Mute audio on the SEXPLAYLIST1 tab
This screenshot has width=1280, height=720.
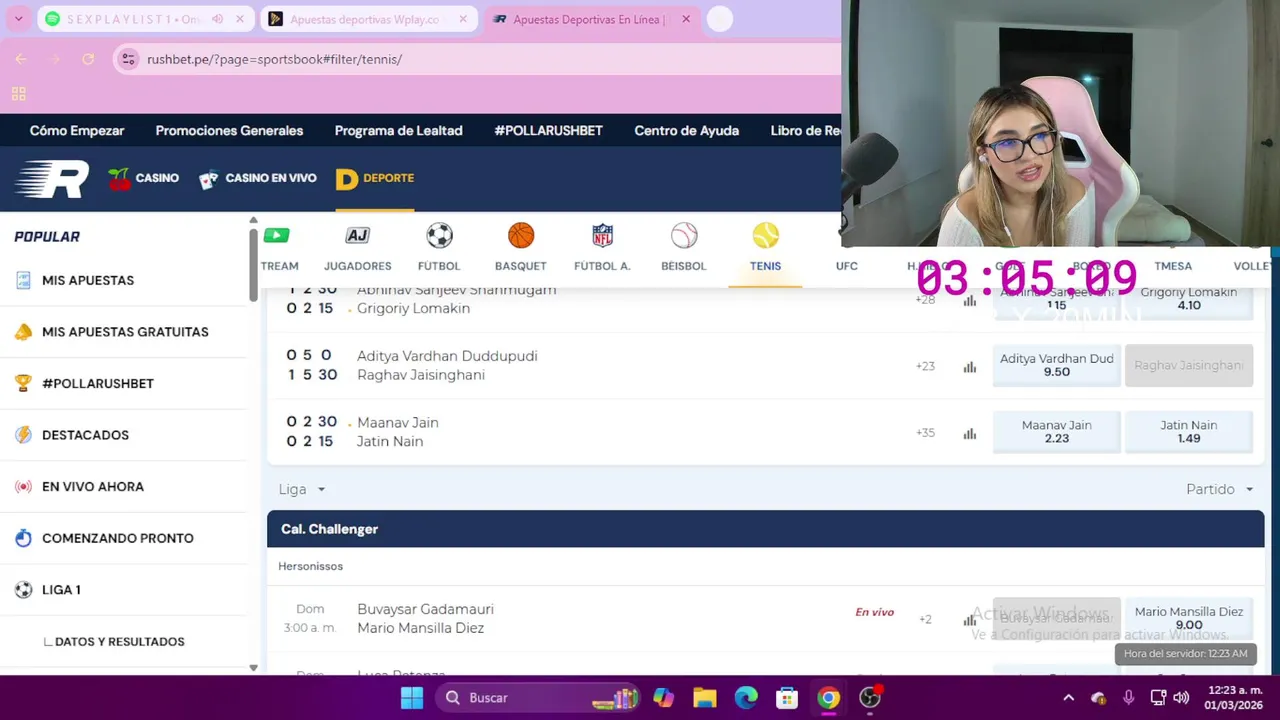pyautogui.click(x=217, y=19)
